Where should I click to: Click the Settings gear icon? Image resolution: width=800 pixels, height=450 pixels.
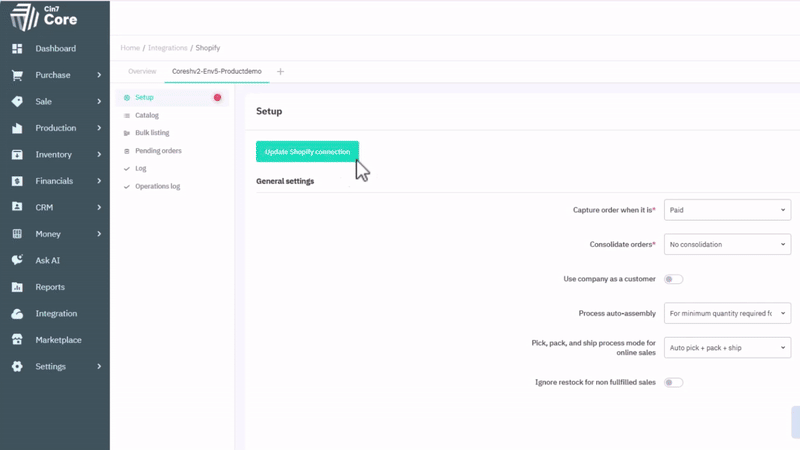click(x=17, y=366)
